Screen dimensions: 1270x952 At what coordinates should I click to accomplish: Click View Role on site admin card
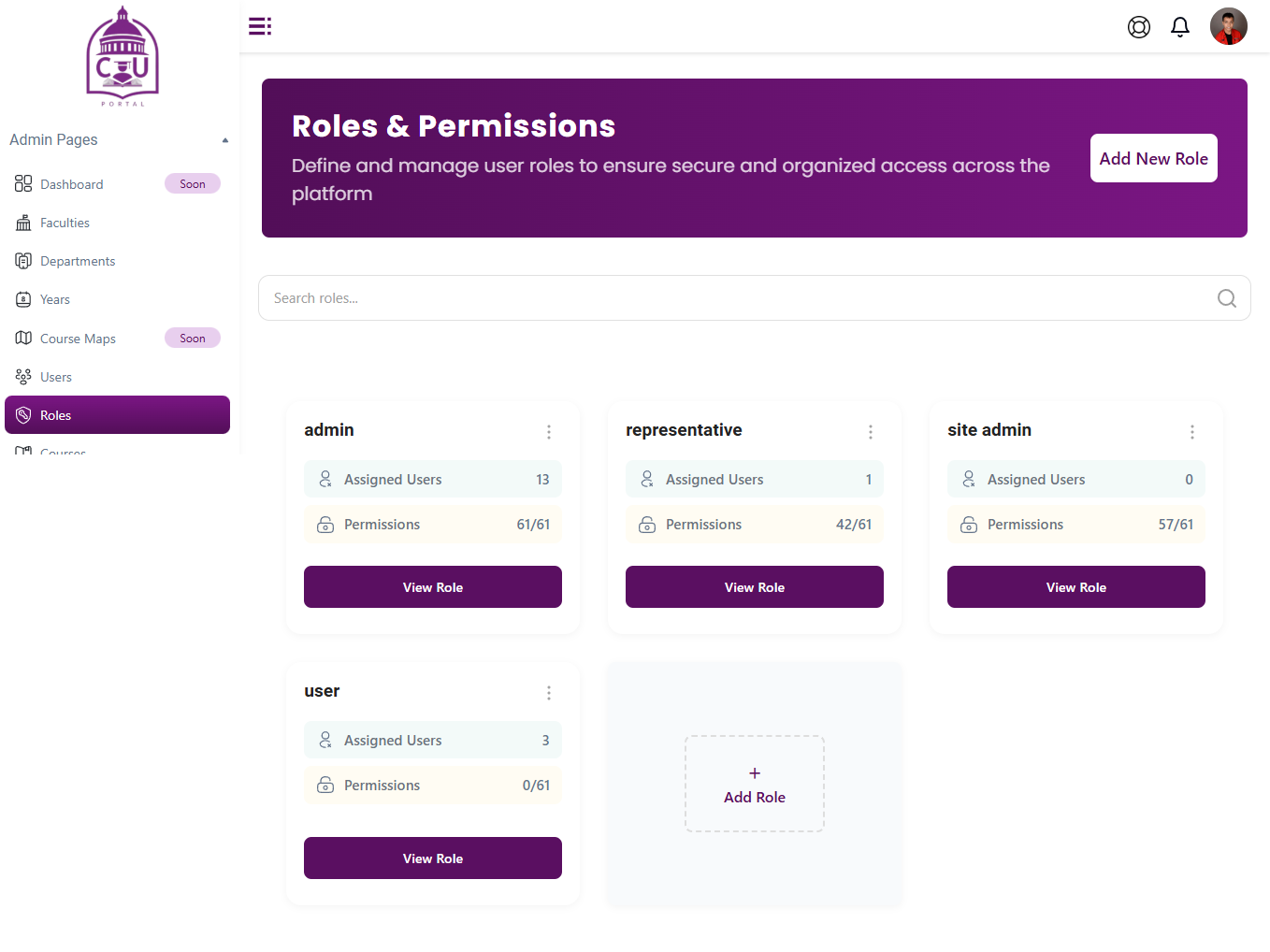(1075, 587)
